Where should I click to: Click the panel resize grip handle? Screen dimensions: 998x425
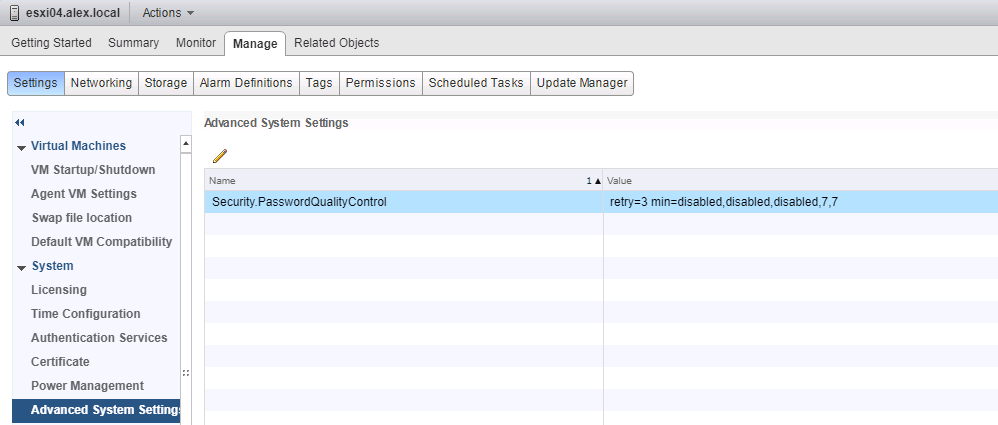[185, 373]
